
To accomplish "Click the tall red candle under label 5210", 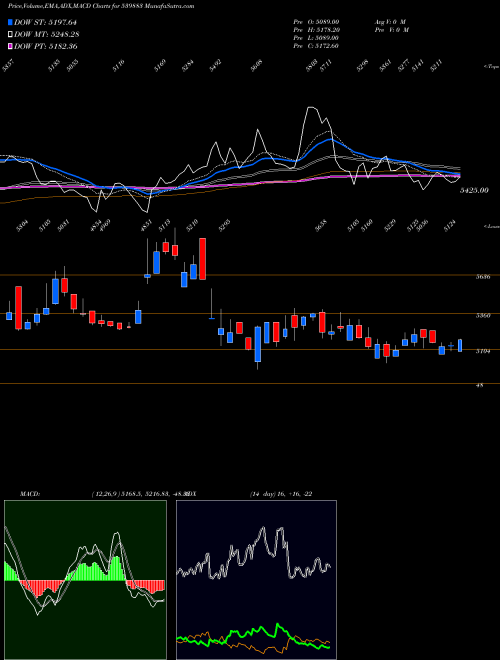I will click(x=202, y=259).
